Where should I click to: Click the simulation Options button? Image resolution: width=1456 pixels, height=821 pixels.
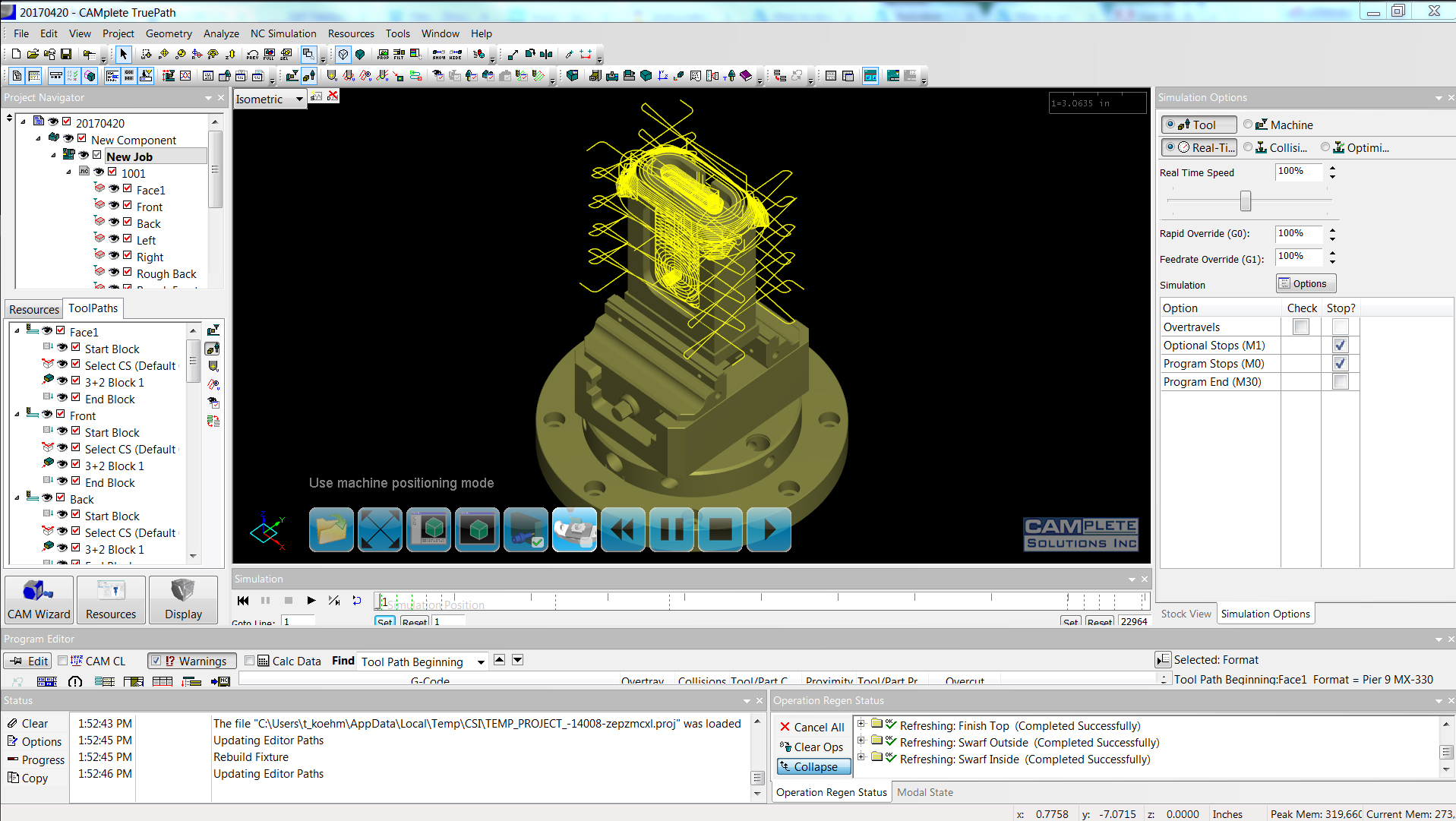tap(1306, 283)
